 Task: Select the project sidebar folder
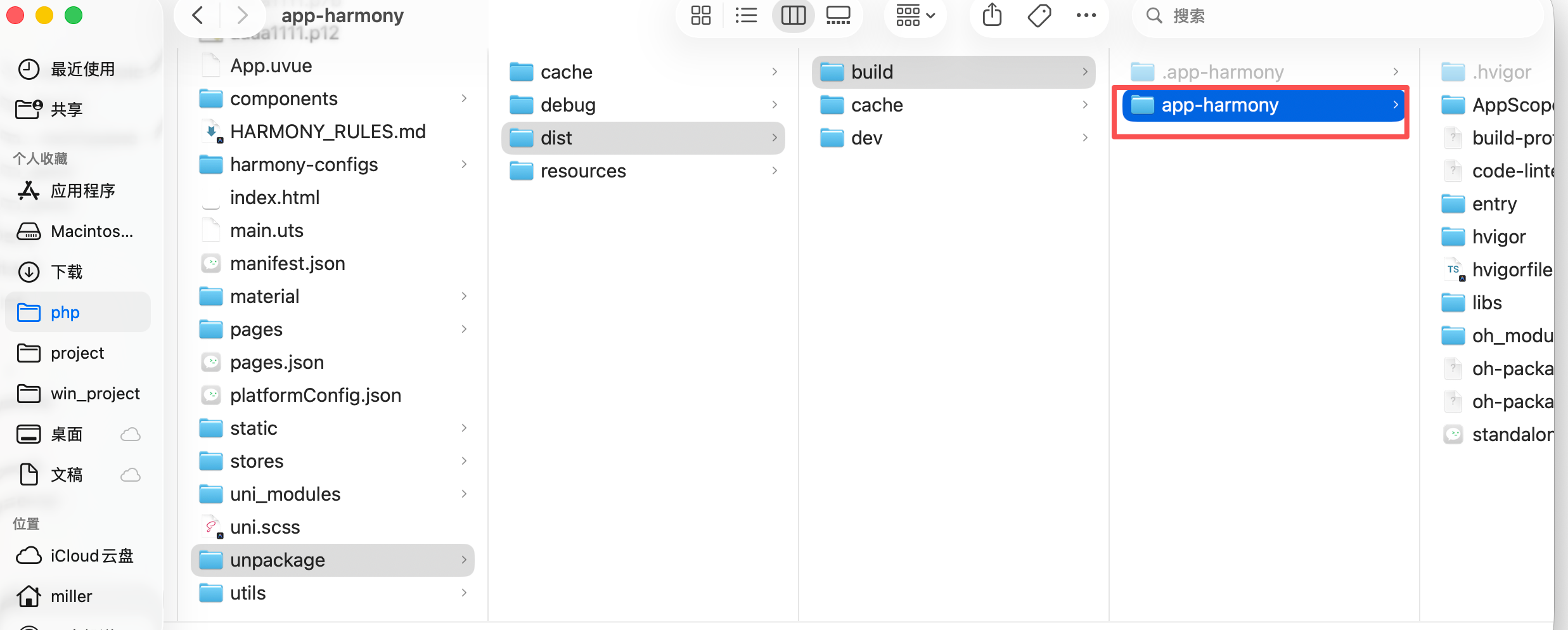pos(79,353)
